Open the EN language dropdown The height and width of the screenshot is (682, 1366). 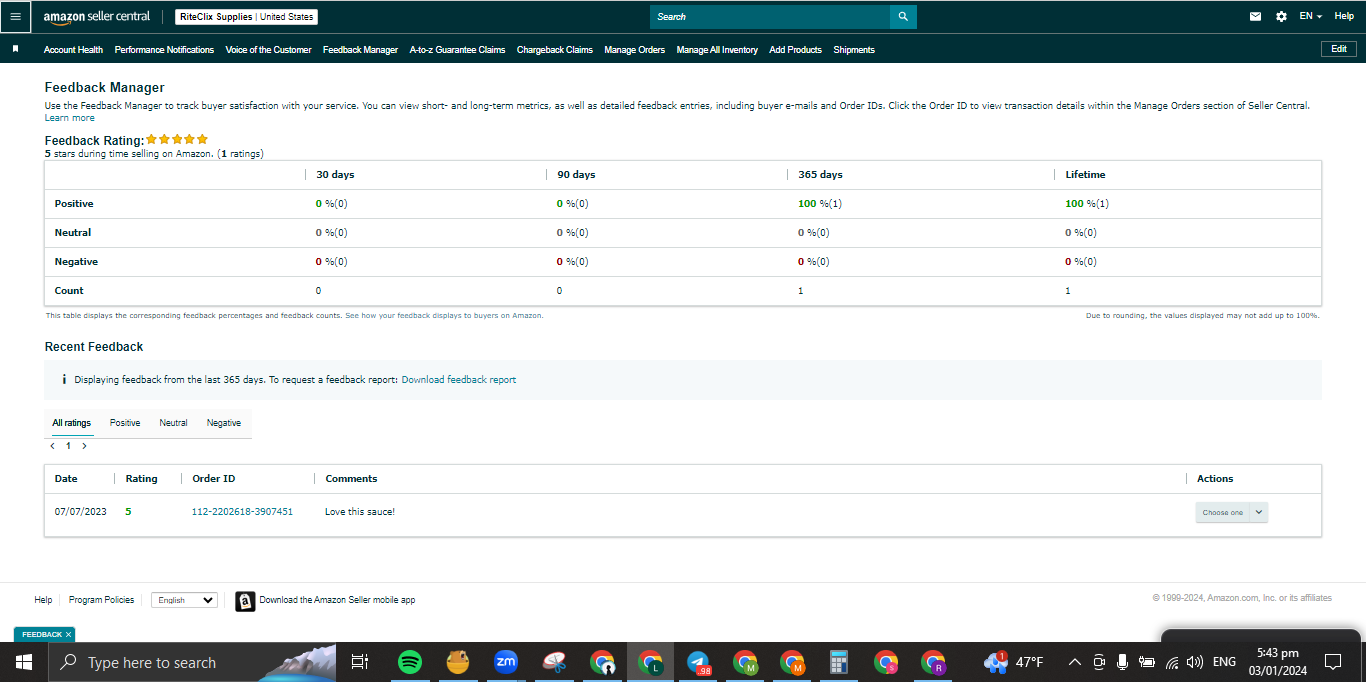(x=1310, y=17)
